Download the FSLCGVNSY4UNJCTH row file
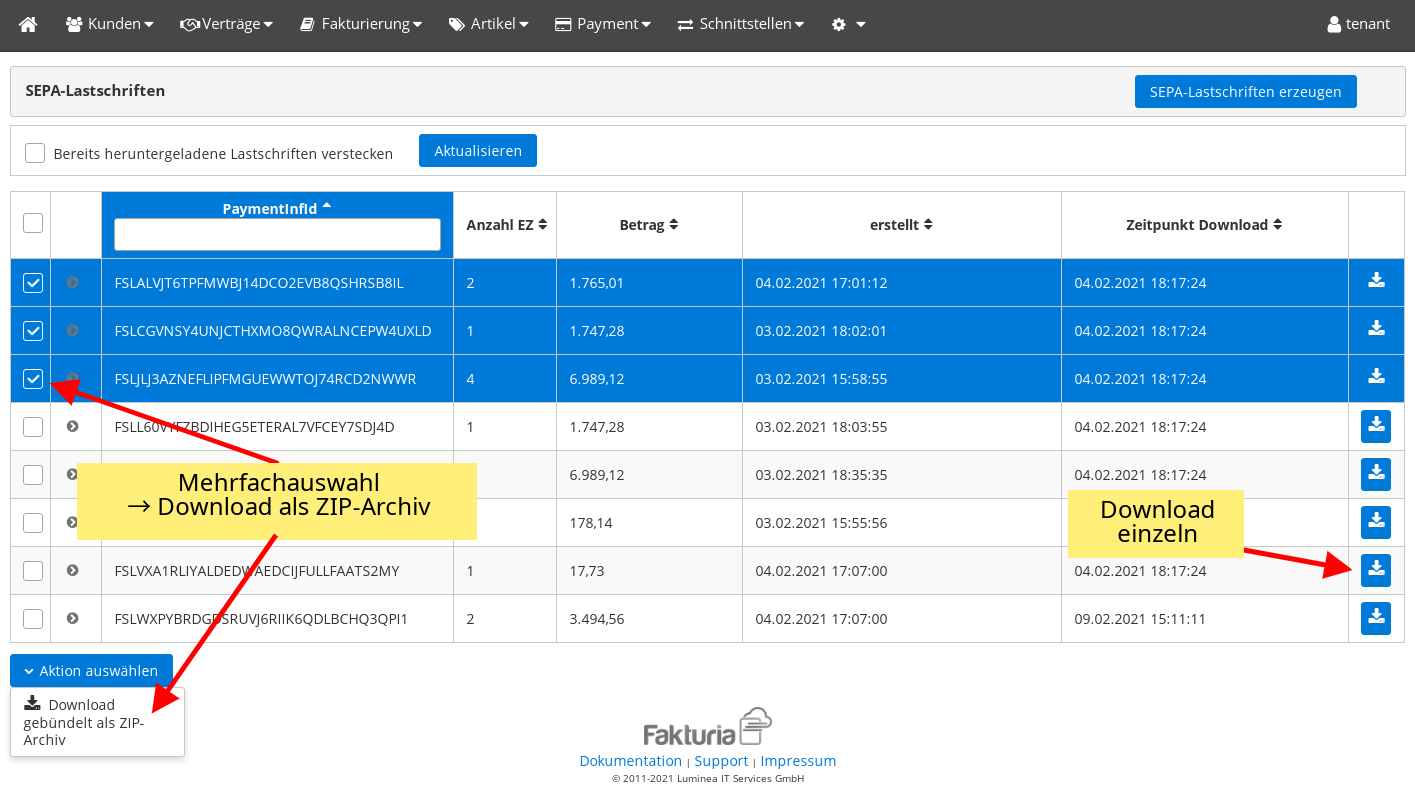This screenshot has height=792, width=1415. coord(1376,330)
